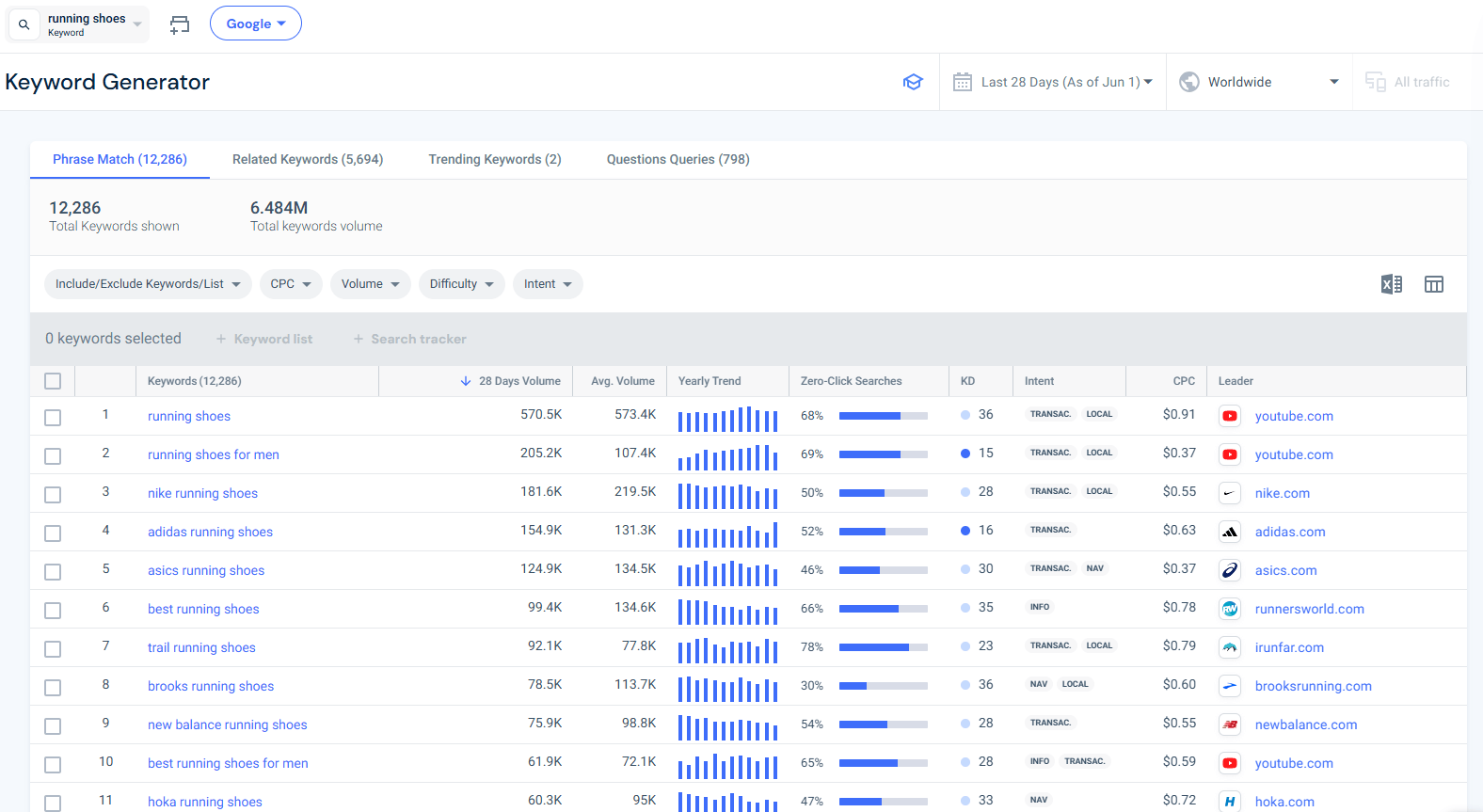Viewport: 1483px width, 812px height.
Task: Tick the best running shoes checkbox
Action: (x=53, y=611)
